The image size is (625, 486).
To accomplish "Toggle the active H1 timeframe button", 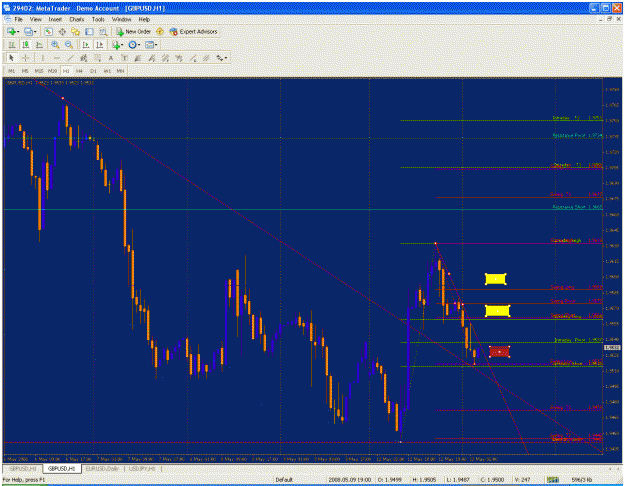I will [66, 71].
